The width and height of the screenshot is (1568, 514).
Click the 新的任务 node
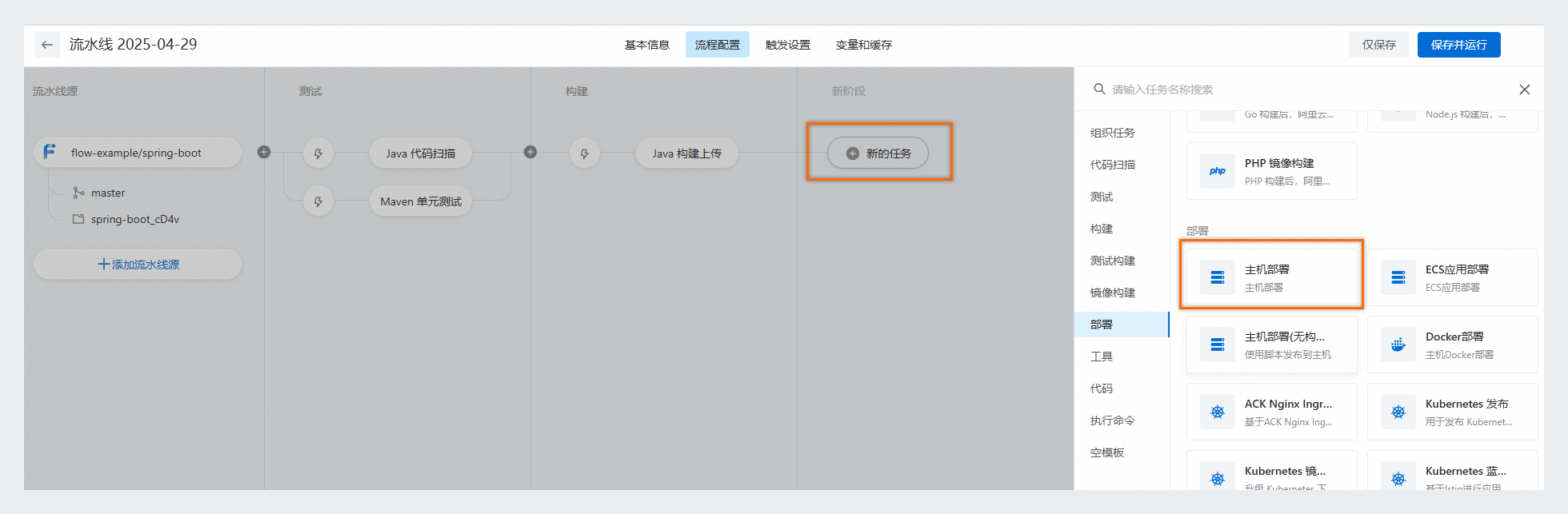coord(878,153)
